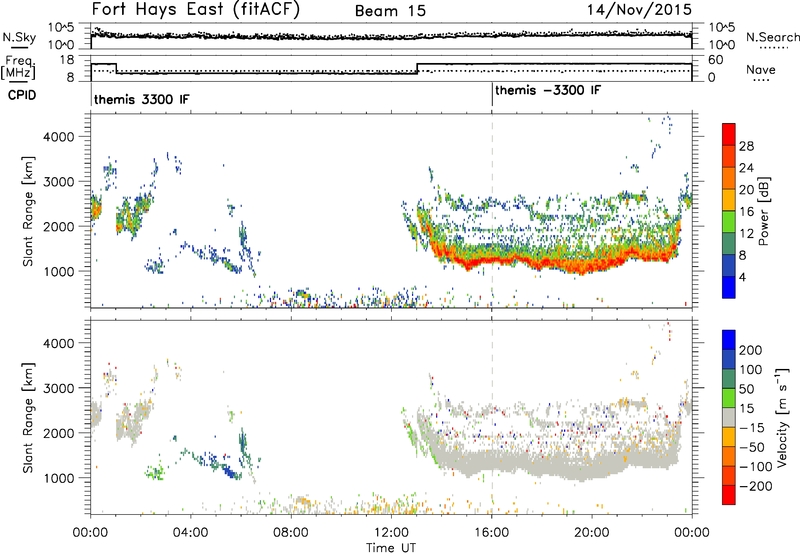This screenshot has width=800, height=554.
Task: Click the '04:00' time tick label
Action: [190, 533]
